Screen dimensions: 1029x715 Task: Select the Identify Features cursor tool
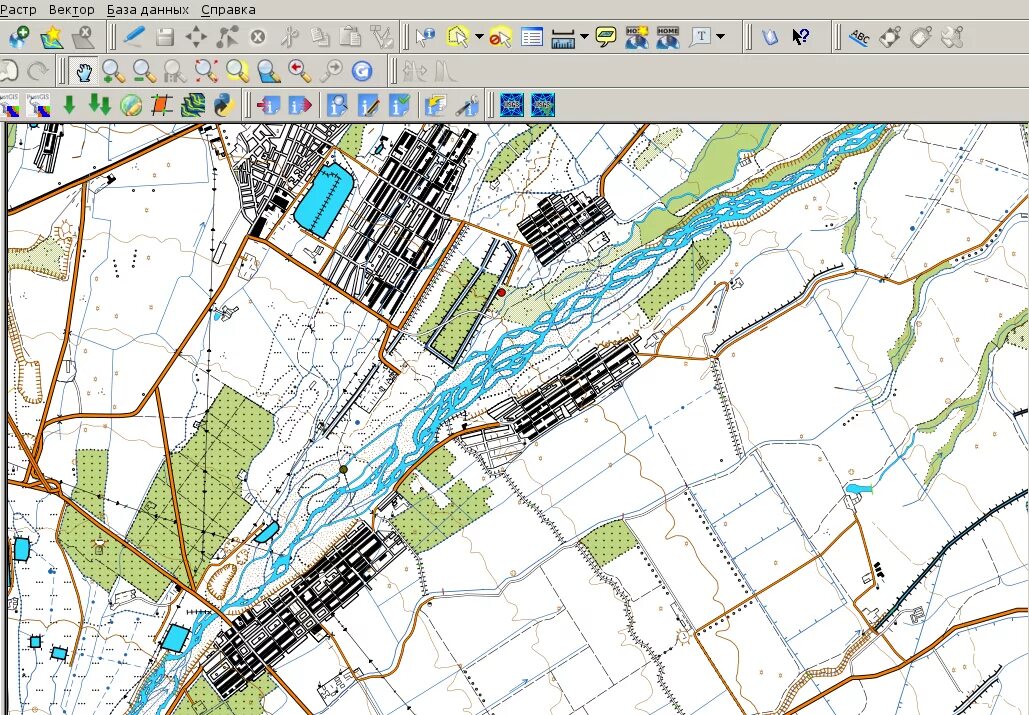pos(425,36)
